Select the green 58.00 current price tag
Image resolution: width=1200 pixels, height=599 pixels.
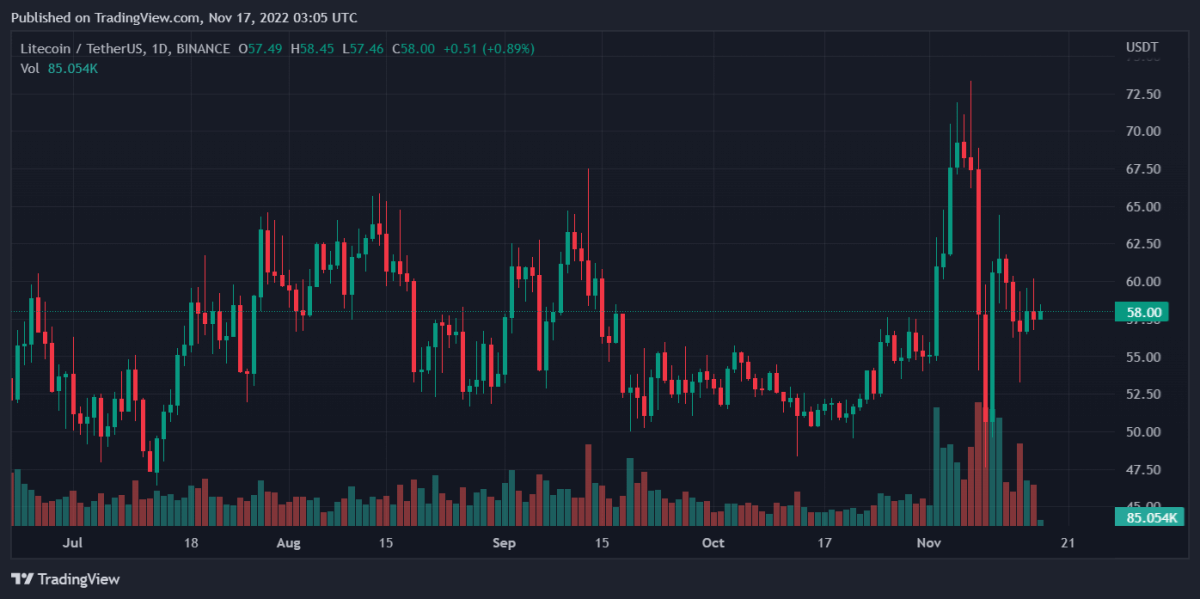tap(1143, 313)
